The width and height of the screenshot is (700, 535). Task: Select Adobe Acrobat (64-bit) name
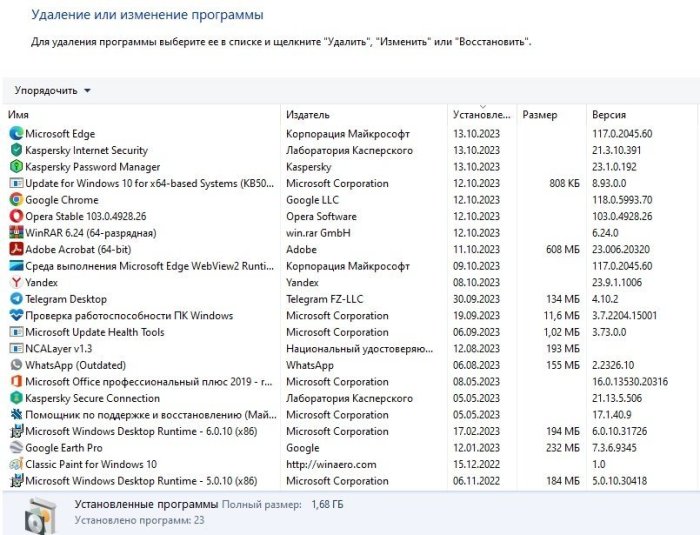78,249
